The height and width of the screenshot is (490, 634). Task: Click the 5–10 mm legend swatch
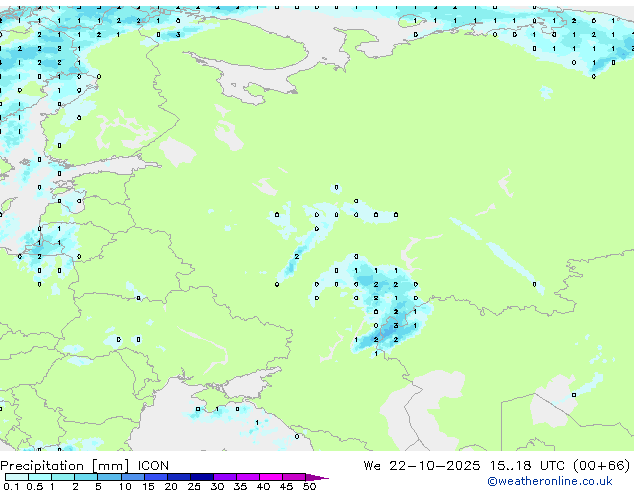[109, 477]
